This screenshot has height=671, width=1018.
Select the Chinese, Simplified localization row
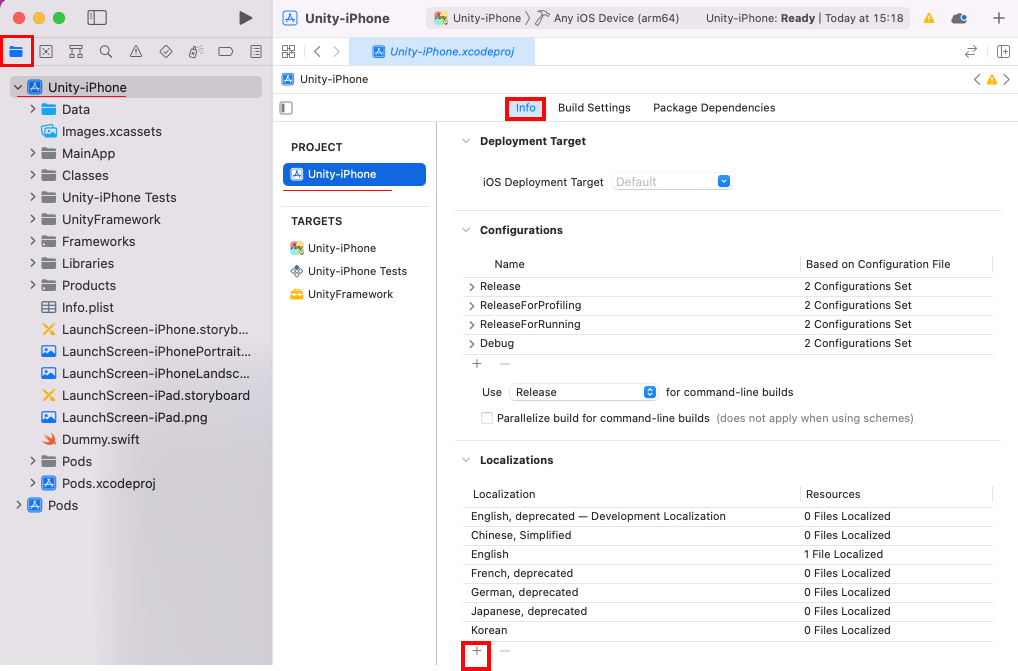click(728, 535)
